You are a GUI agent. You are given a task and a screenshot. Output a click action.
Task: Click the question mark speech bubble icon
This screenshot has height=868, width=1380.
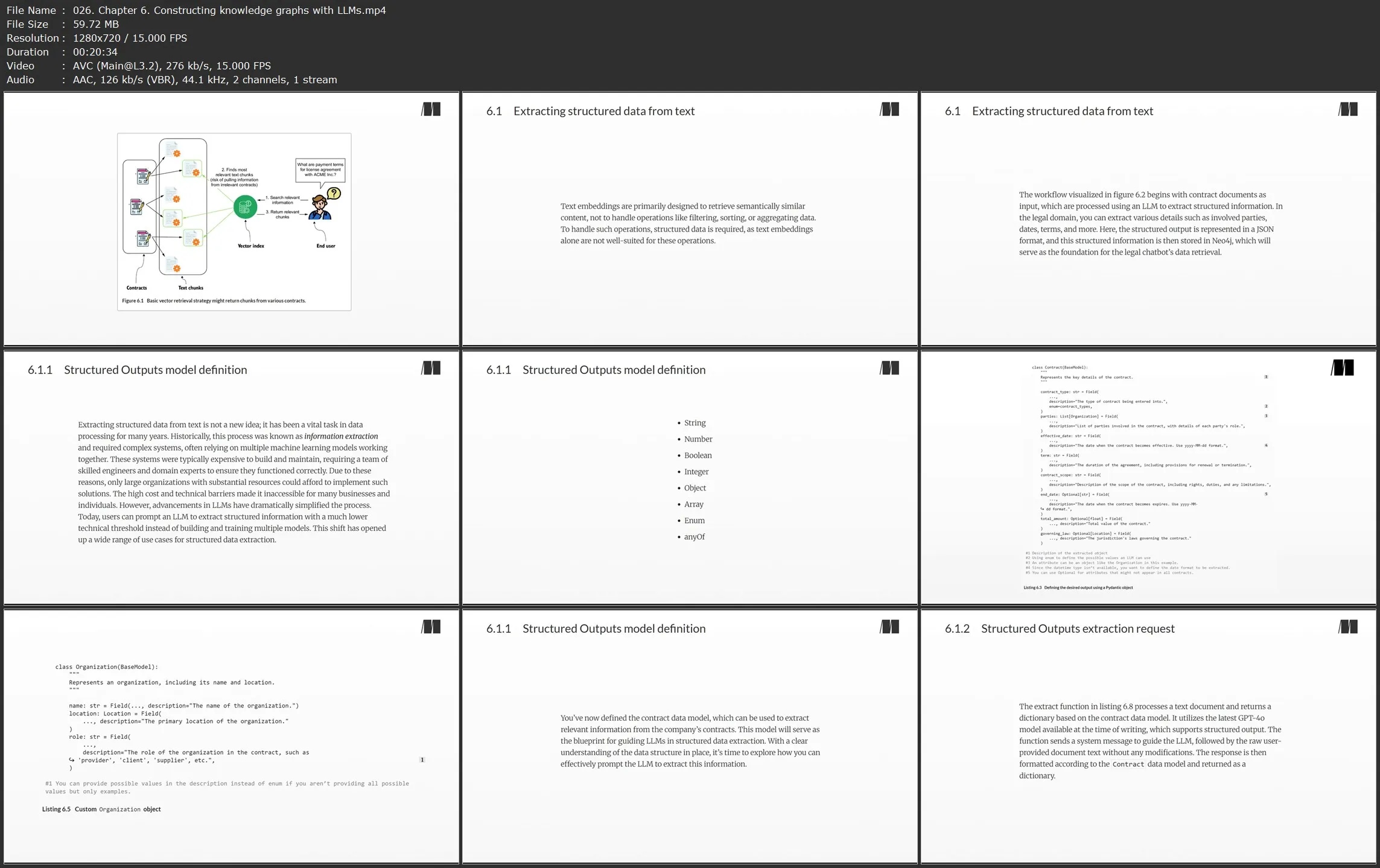click(x=334, y=193)
